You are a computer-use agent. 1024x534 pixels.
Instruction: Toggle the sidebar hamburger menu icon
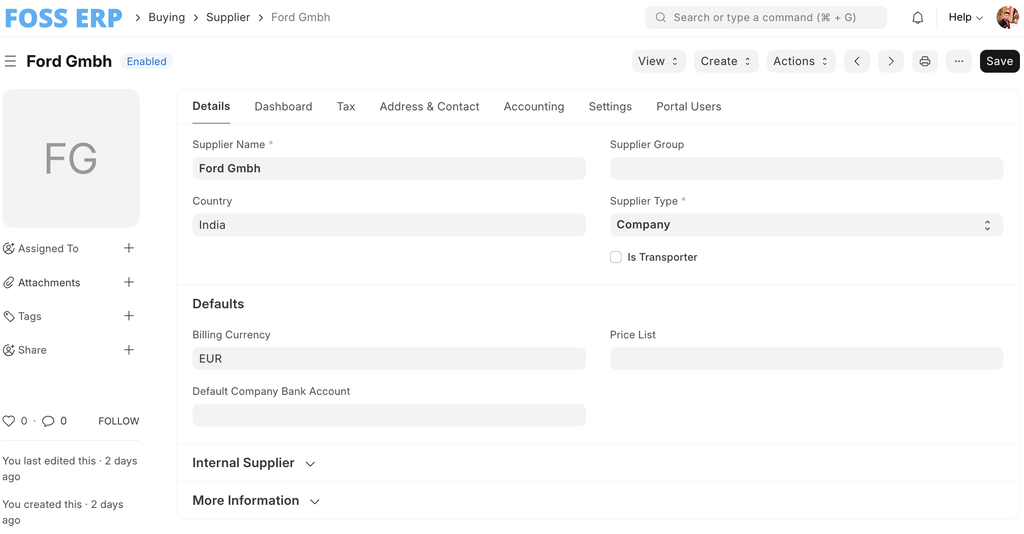(x=10, y=61)
